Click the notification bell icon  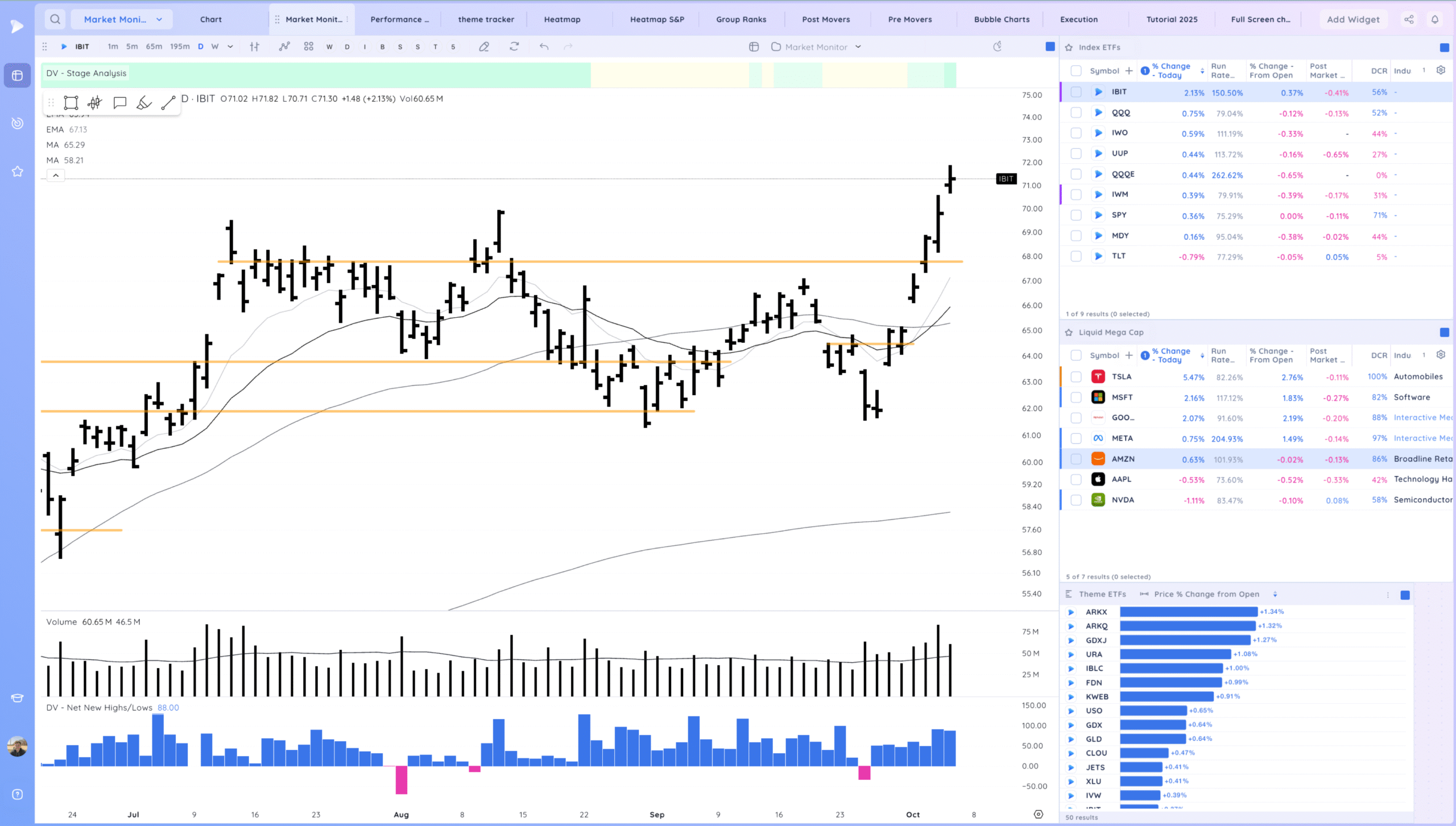[x=1435, y=19]
